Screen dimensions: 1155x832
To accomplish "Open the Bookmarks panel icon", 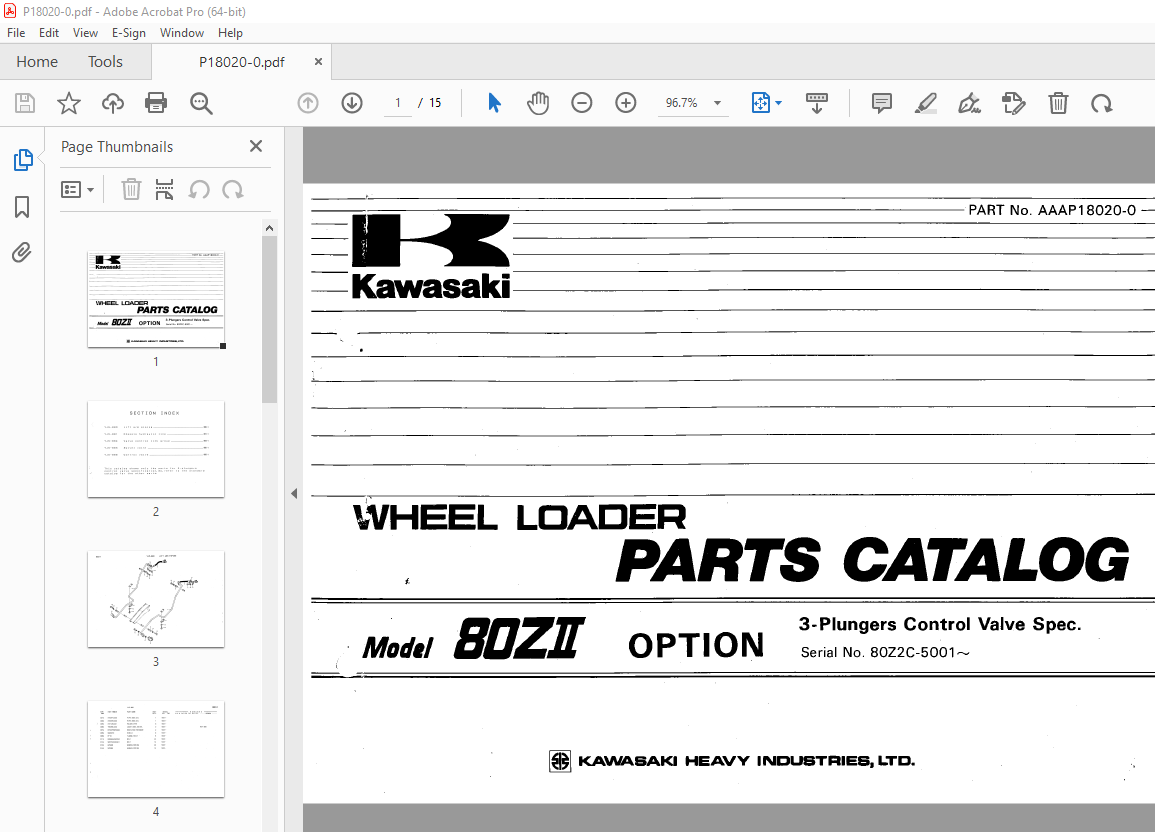I will 22,207.
